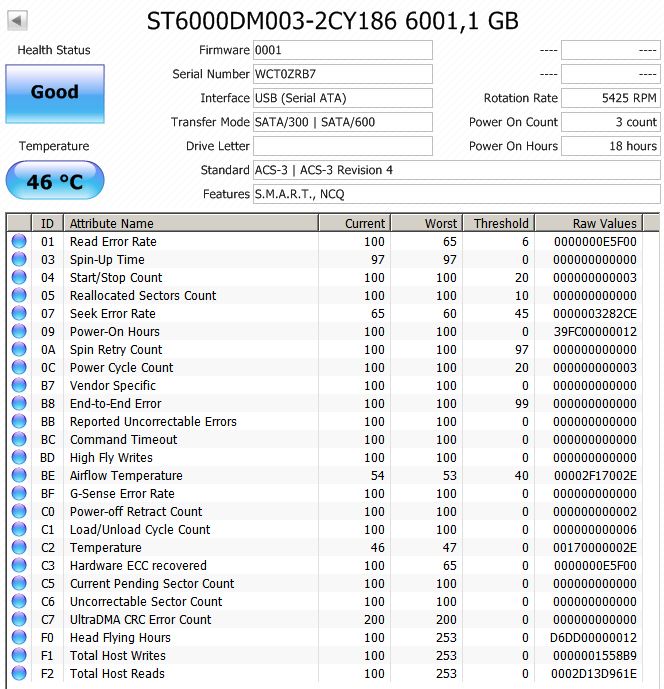Click raw value 0002D13D961E
The height and width of the screenshot is (689, 664).
tap(594, 674)
